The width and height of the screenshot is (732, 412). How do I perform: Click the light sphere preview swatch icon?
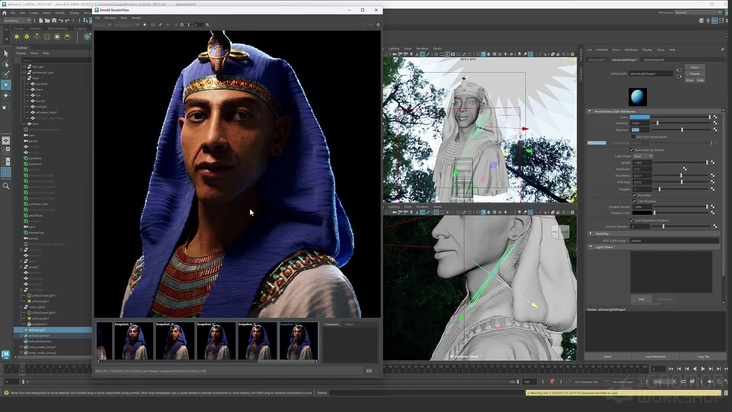638,96
